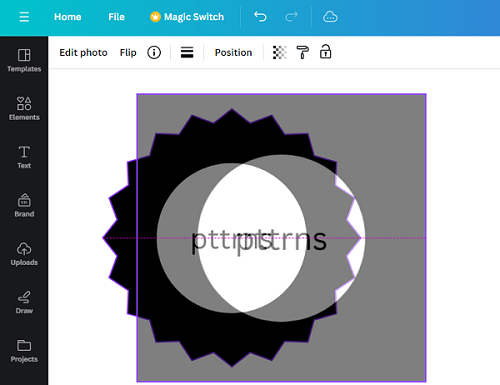This screenshot has width=500, height=385.
Task: Show image info icon
Action: (x=154, y=53)
